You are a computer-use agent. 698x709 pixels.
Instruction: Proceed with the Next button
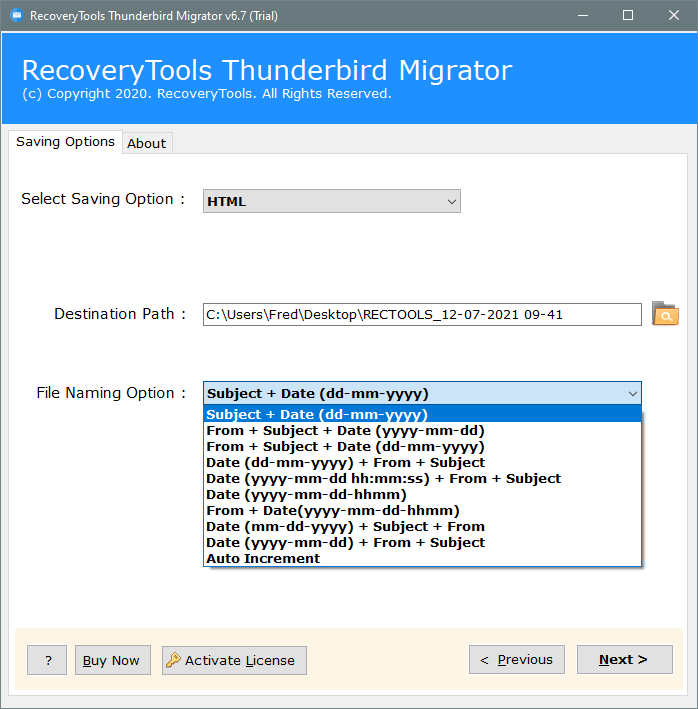click(x=625, y=660)
